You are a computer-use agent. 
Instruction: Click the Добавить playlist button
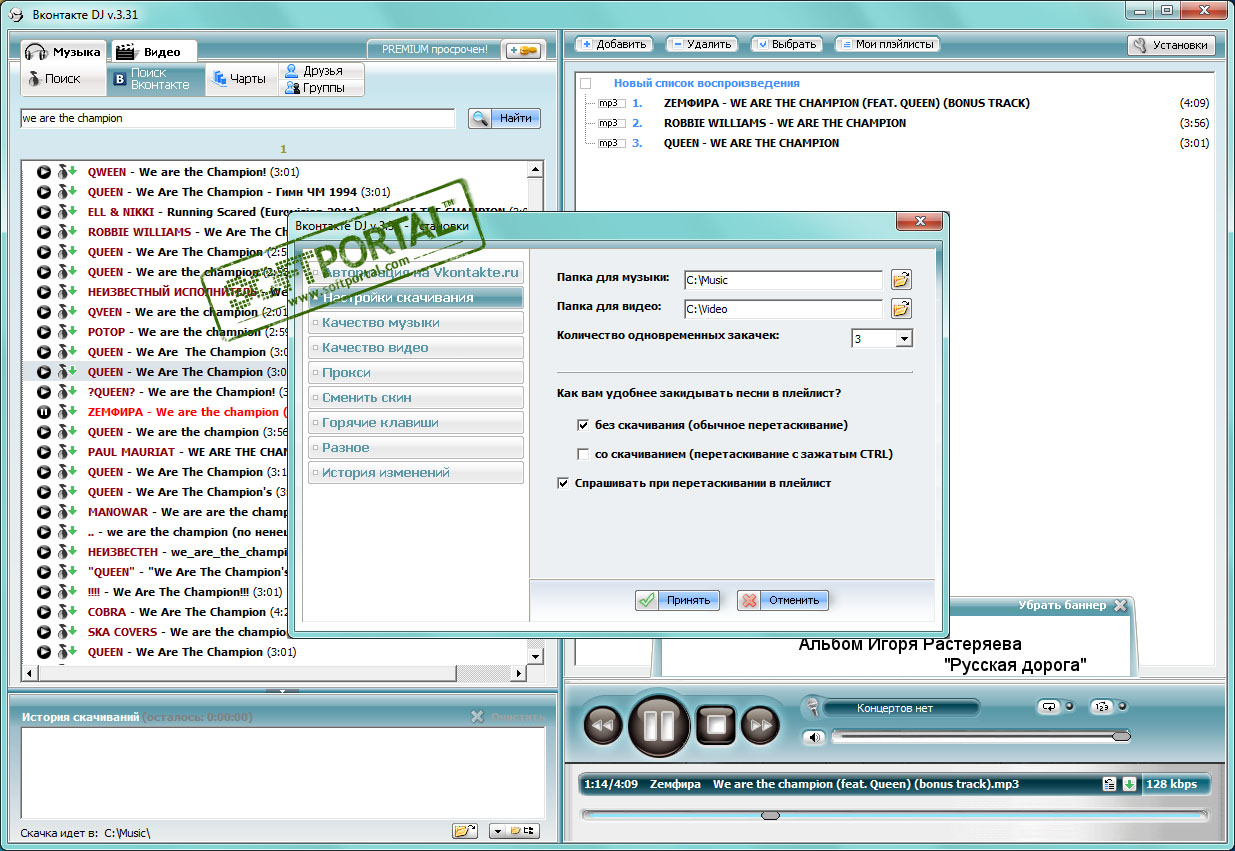[x=614, y=44]
